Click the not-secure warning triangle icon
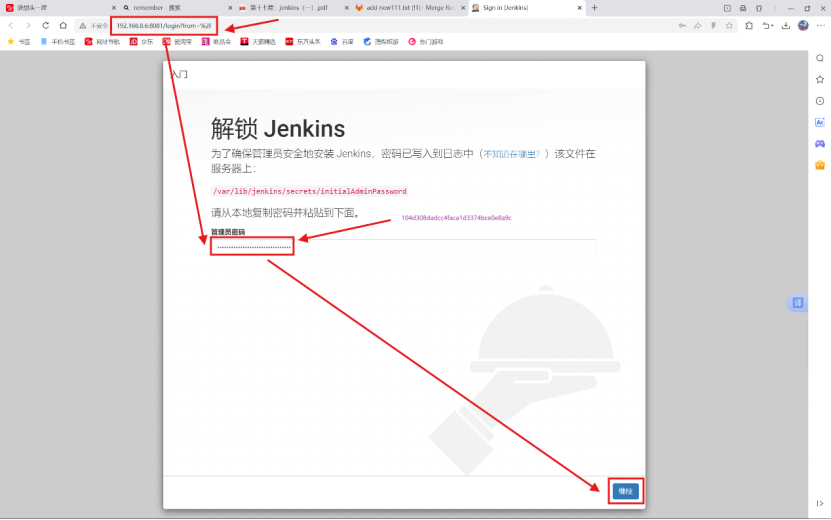Screen dimensions: 831x520 [83, 25]
